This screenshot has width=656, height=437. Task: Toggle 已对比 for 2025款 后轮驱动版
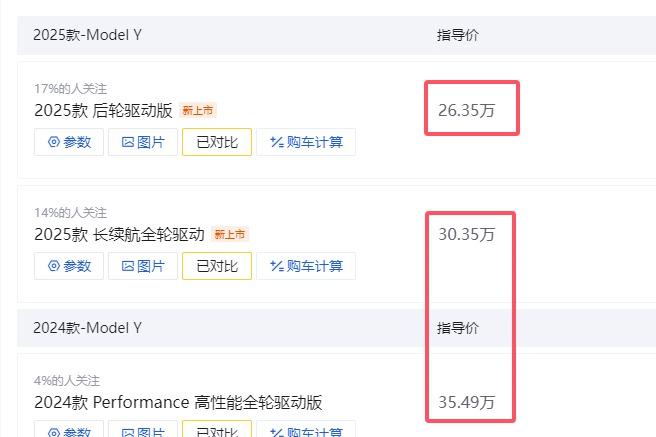coord(217,142)
